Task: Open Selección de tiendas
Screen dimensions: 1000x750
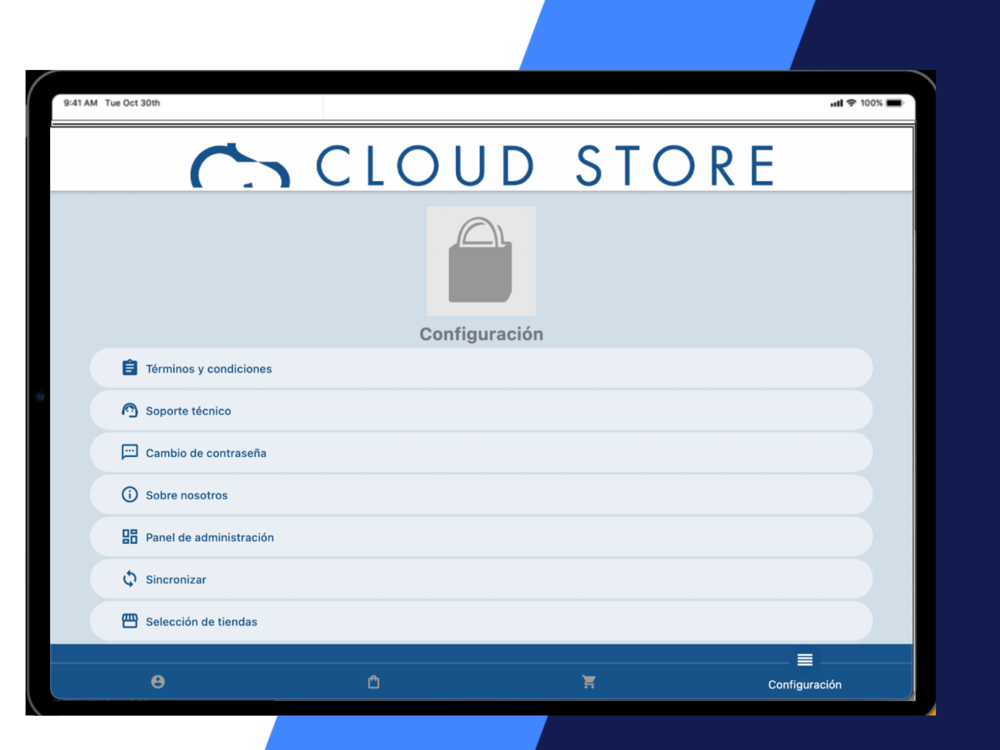Action: coord(482,621)
